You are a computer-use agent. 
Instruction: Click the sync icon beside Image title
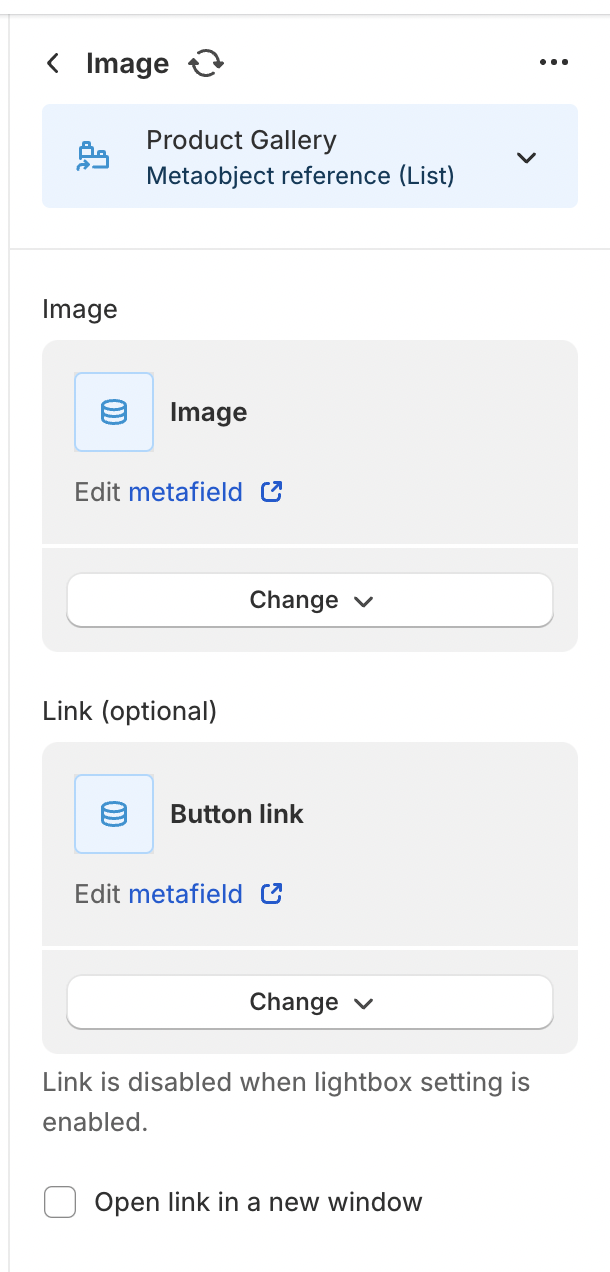[x=206, y=64]
